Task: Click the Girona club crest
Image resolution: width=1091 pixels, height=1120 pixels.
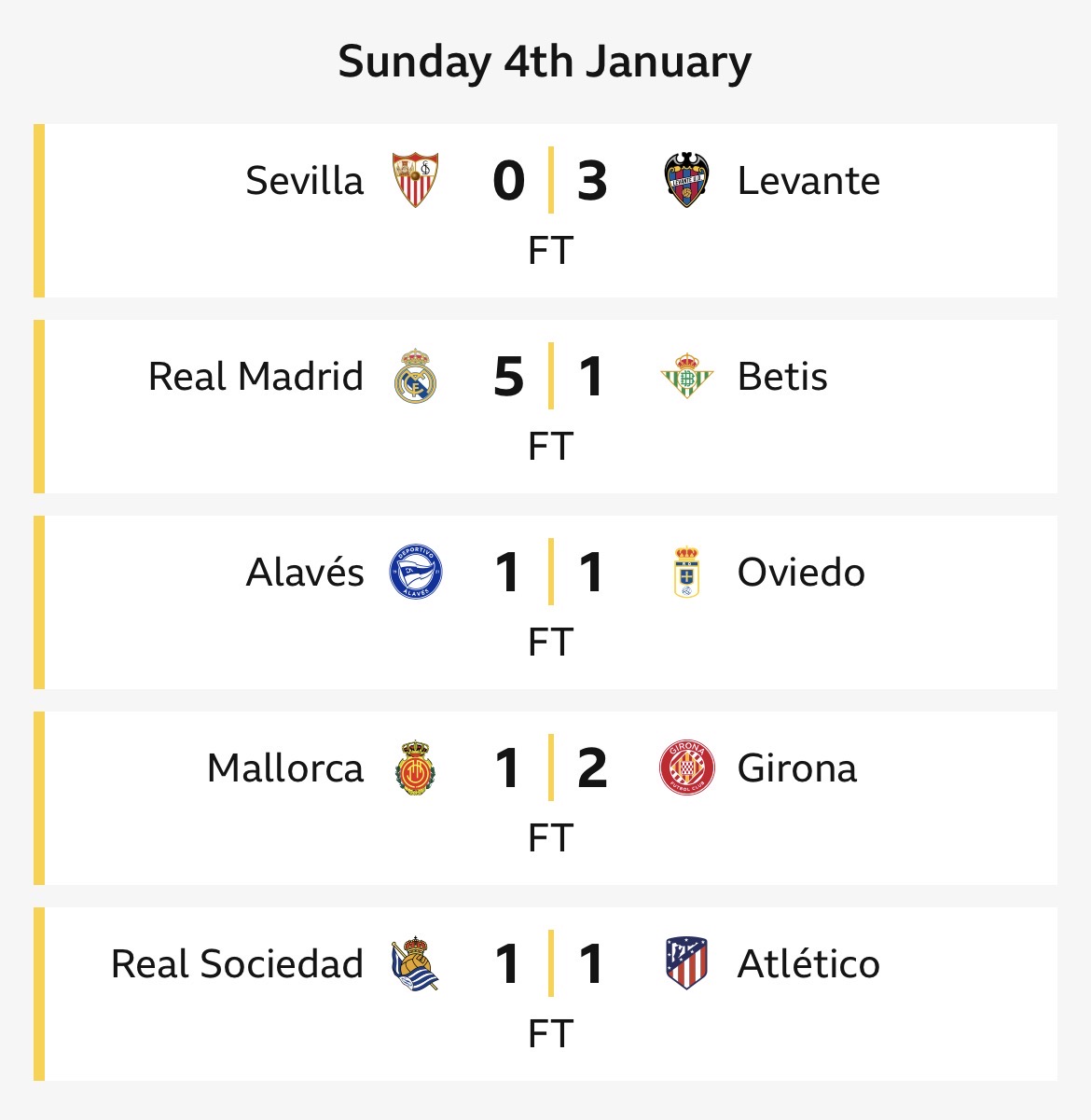Action: click(x=686, y=767)
